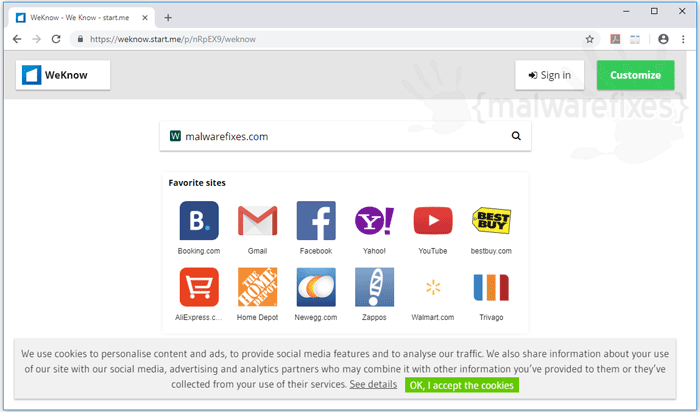The image size is (700, 412).
Task: Open the See details cookie link
Action: [373, 384]
